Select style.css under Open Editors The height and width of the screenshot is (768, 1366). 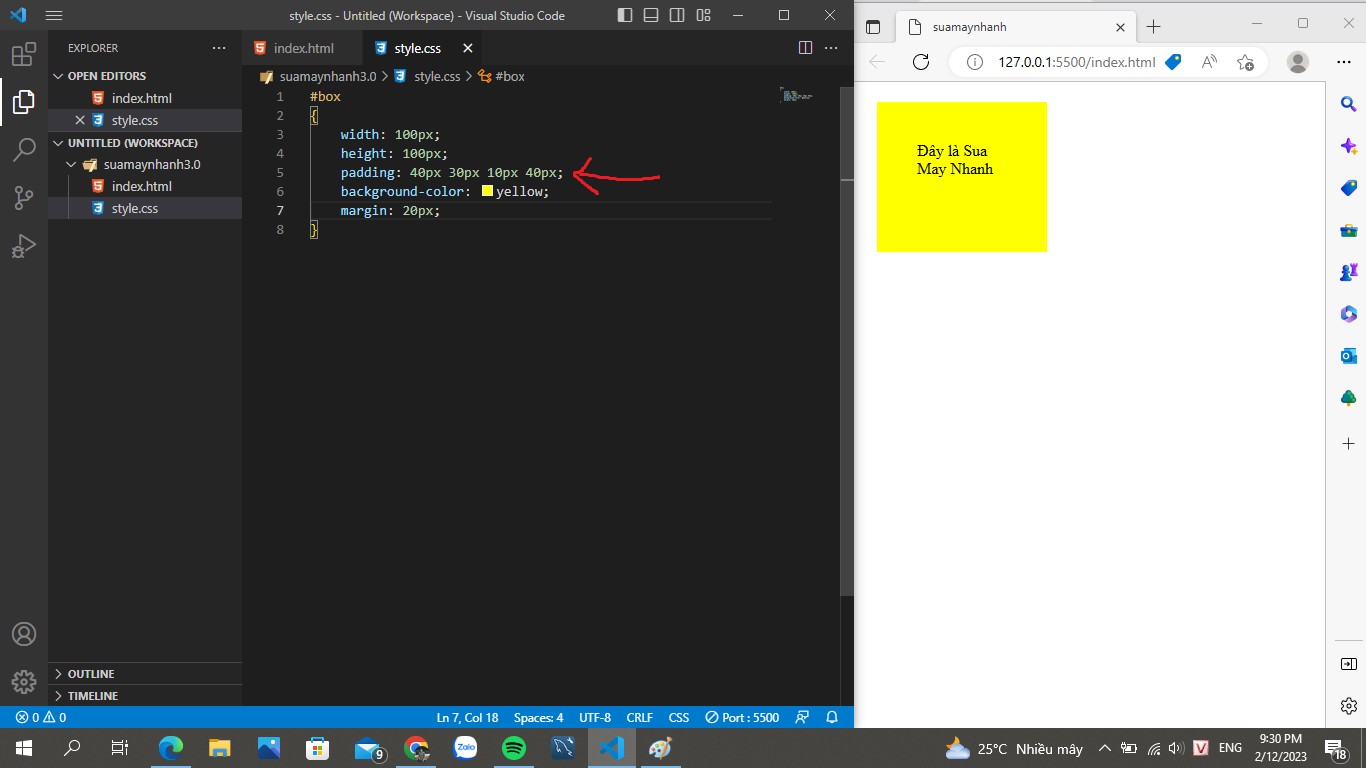[145, 120]
